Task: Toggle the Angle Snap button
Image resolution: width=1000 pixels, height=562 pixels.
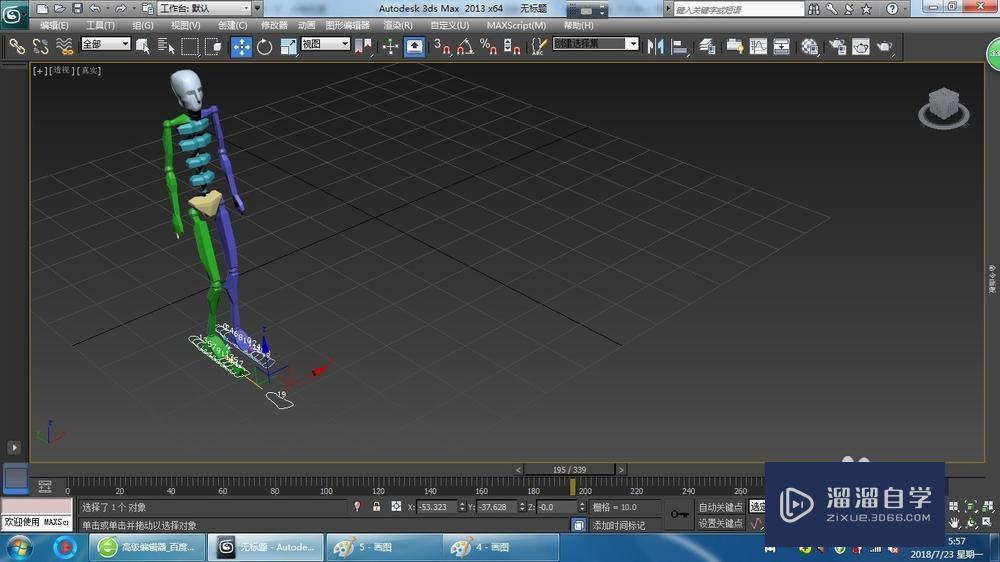Action: [465, 47]
